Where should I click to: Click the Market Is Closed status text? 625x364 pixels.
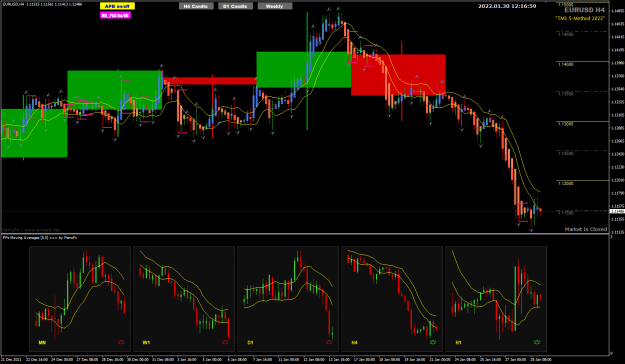coord(586,229)
